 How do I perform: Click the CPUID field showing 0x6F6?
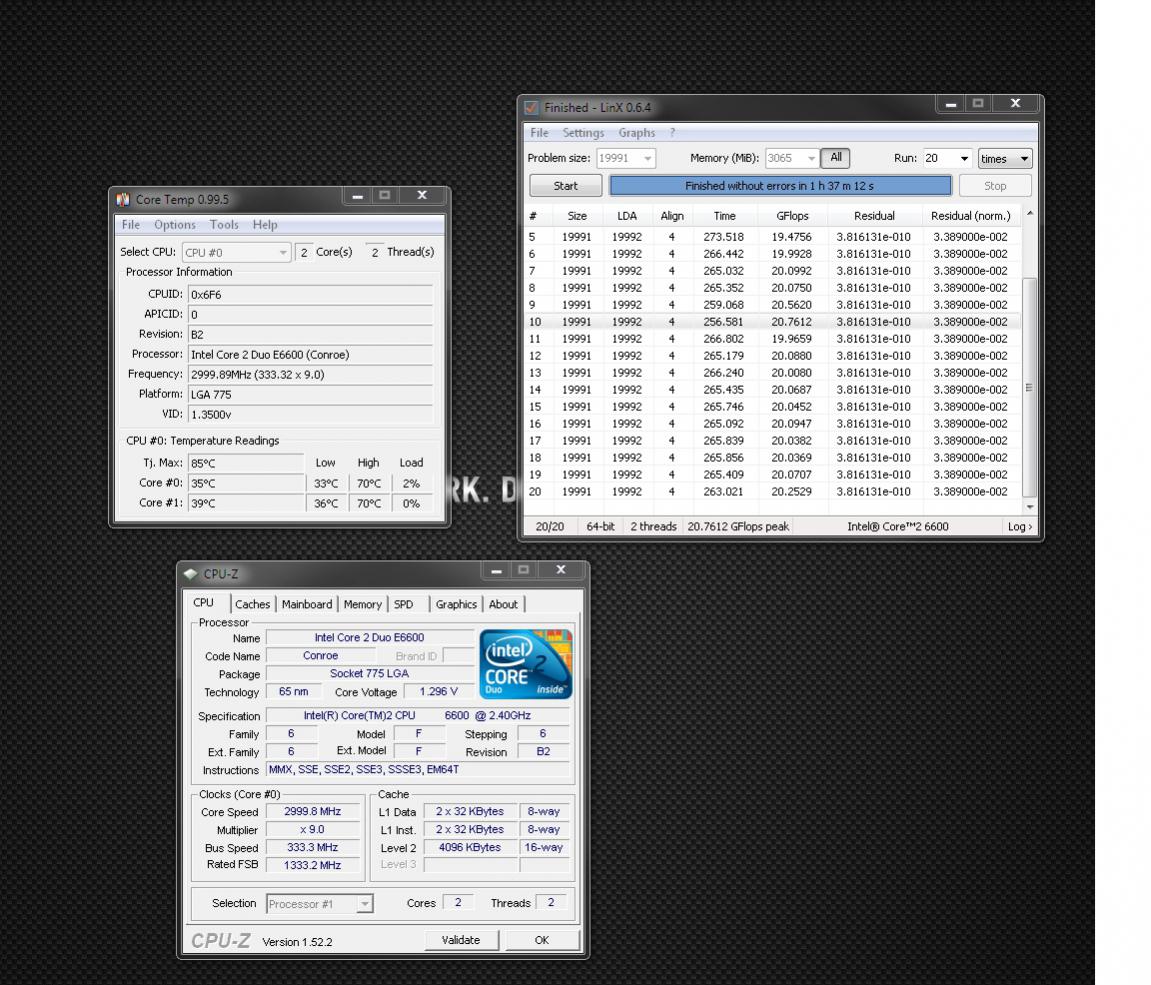coord(311,294)
